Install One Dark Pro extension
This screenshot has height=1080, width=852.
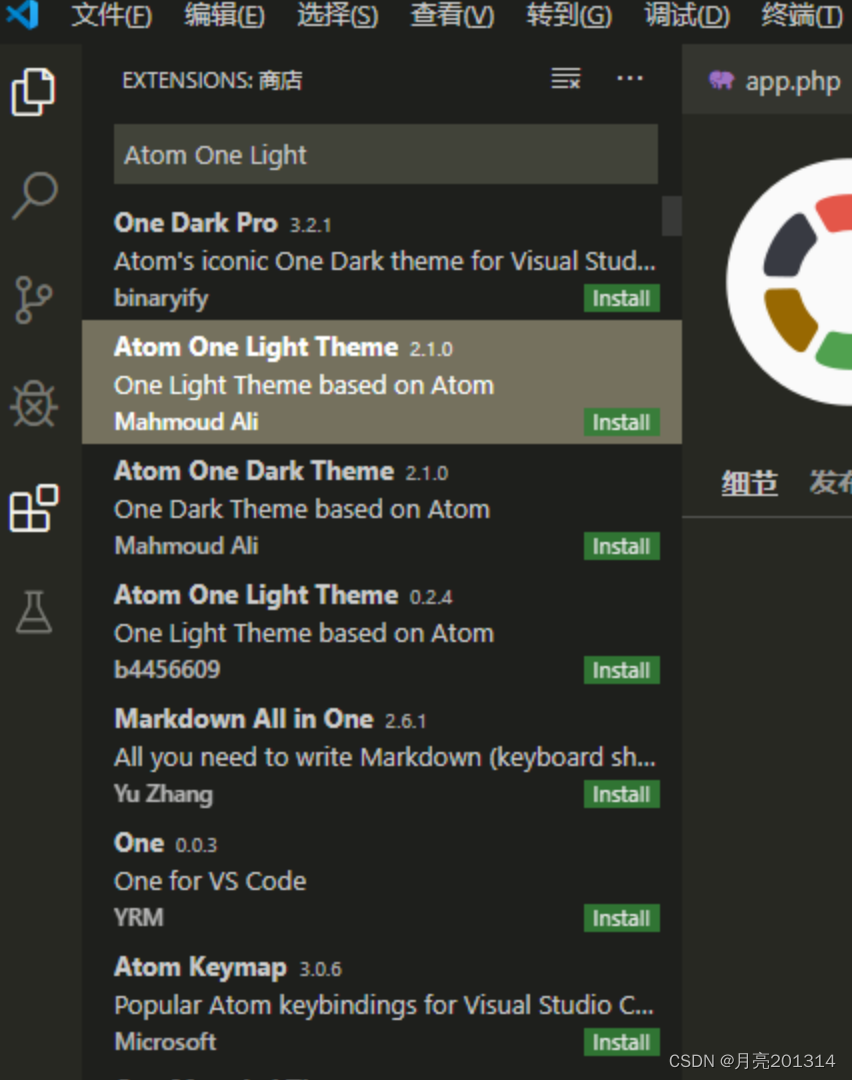tap(621, 298)
